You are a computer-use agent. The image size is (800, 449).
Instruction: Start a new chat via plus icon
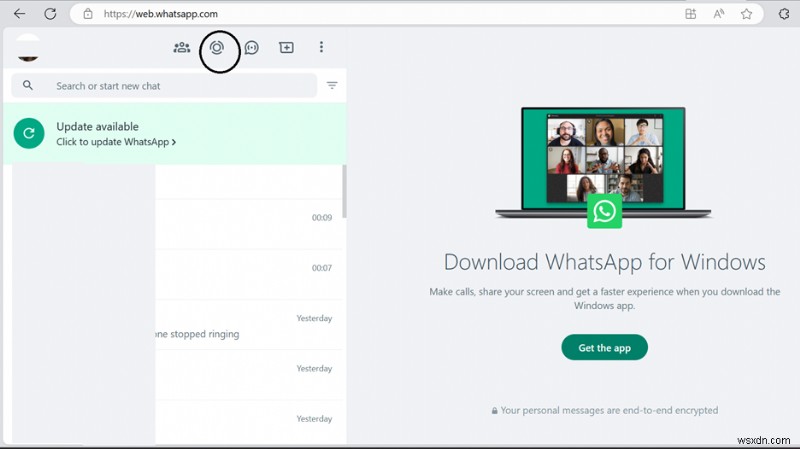tap(286, 47)
